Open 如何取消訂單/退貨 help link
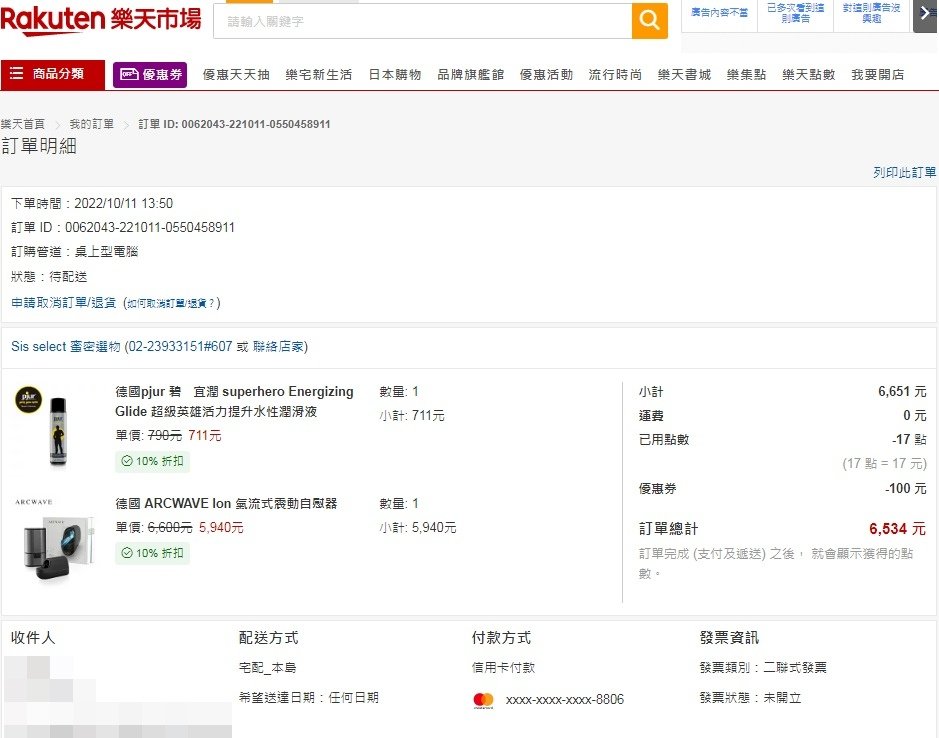Screen dimensions: 939x738 [171, 304]
